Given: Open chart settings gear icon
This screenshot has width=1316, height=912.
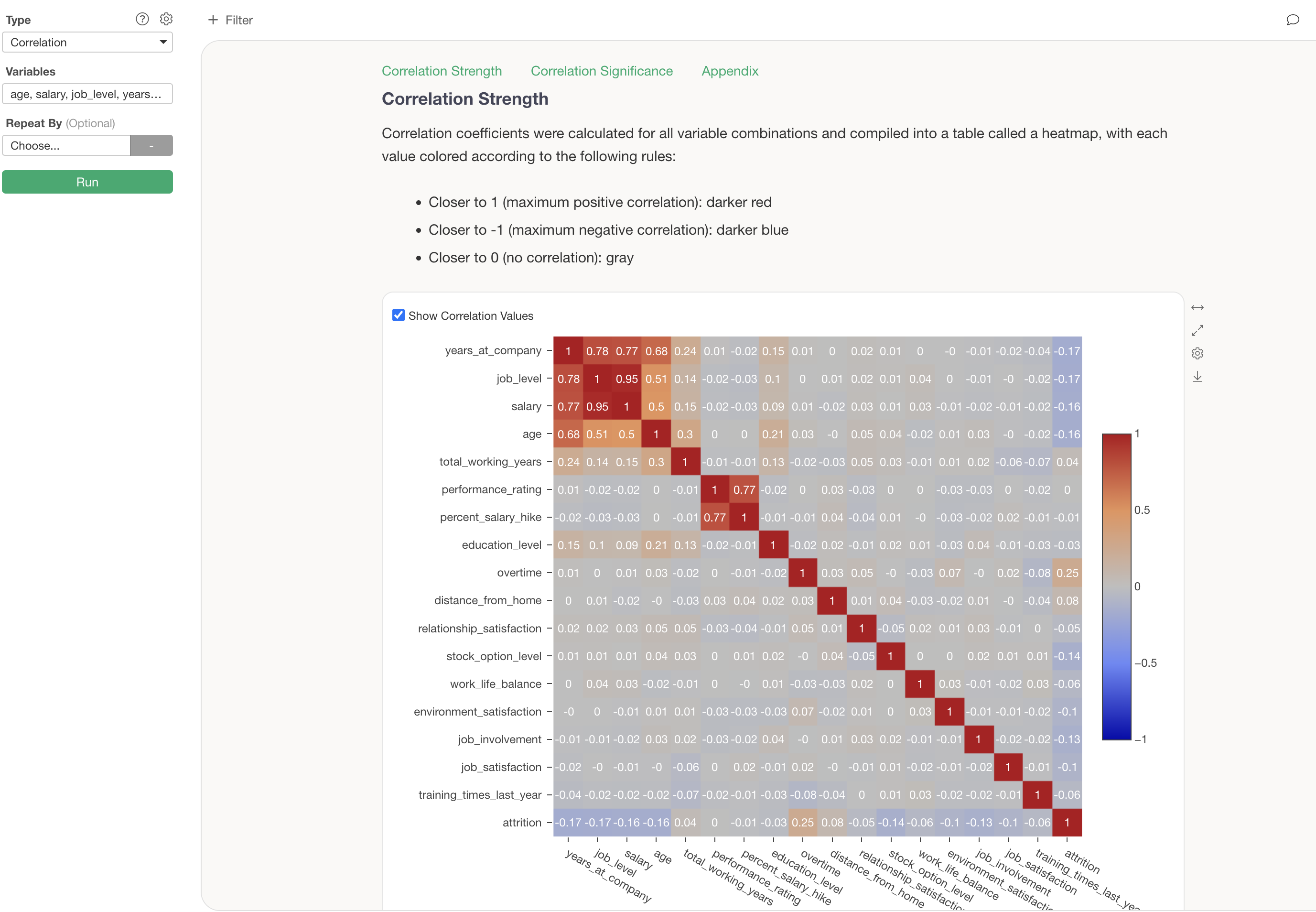Looking at the screenshot, I should coord(1197,354).
